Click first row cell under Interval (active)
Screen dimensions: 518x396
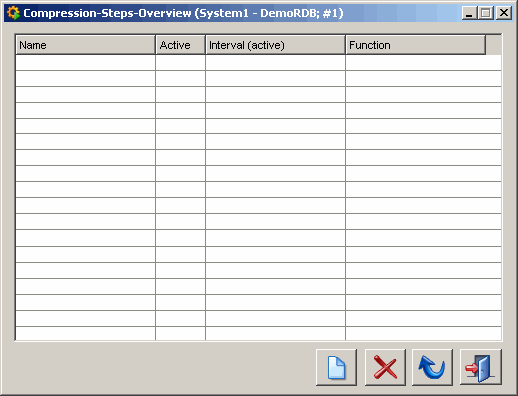pyautogui.click(x=275, y=62)
